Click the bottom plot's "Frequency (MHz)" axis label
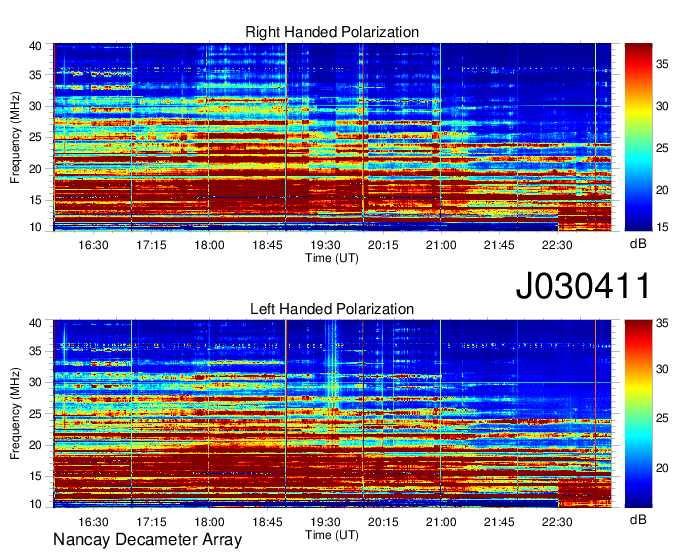 coord(15,414)
